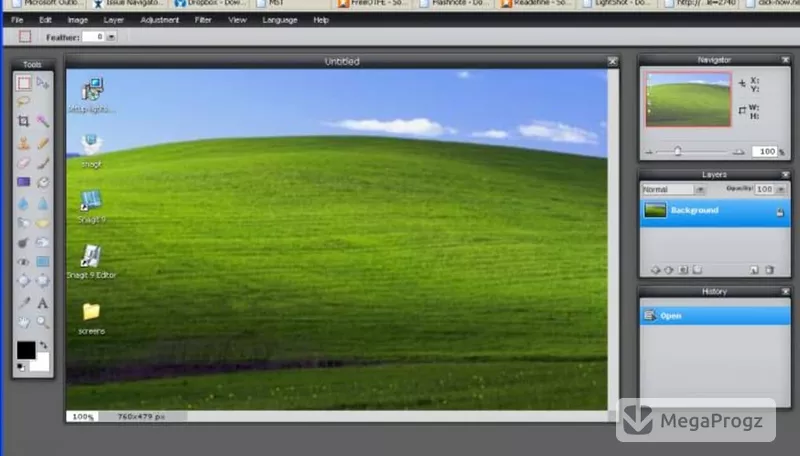Switch to the LightShot browser tab

coord(618,4)
